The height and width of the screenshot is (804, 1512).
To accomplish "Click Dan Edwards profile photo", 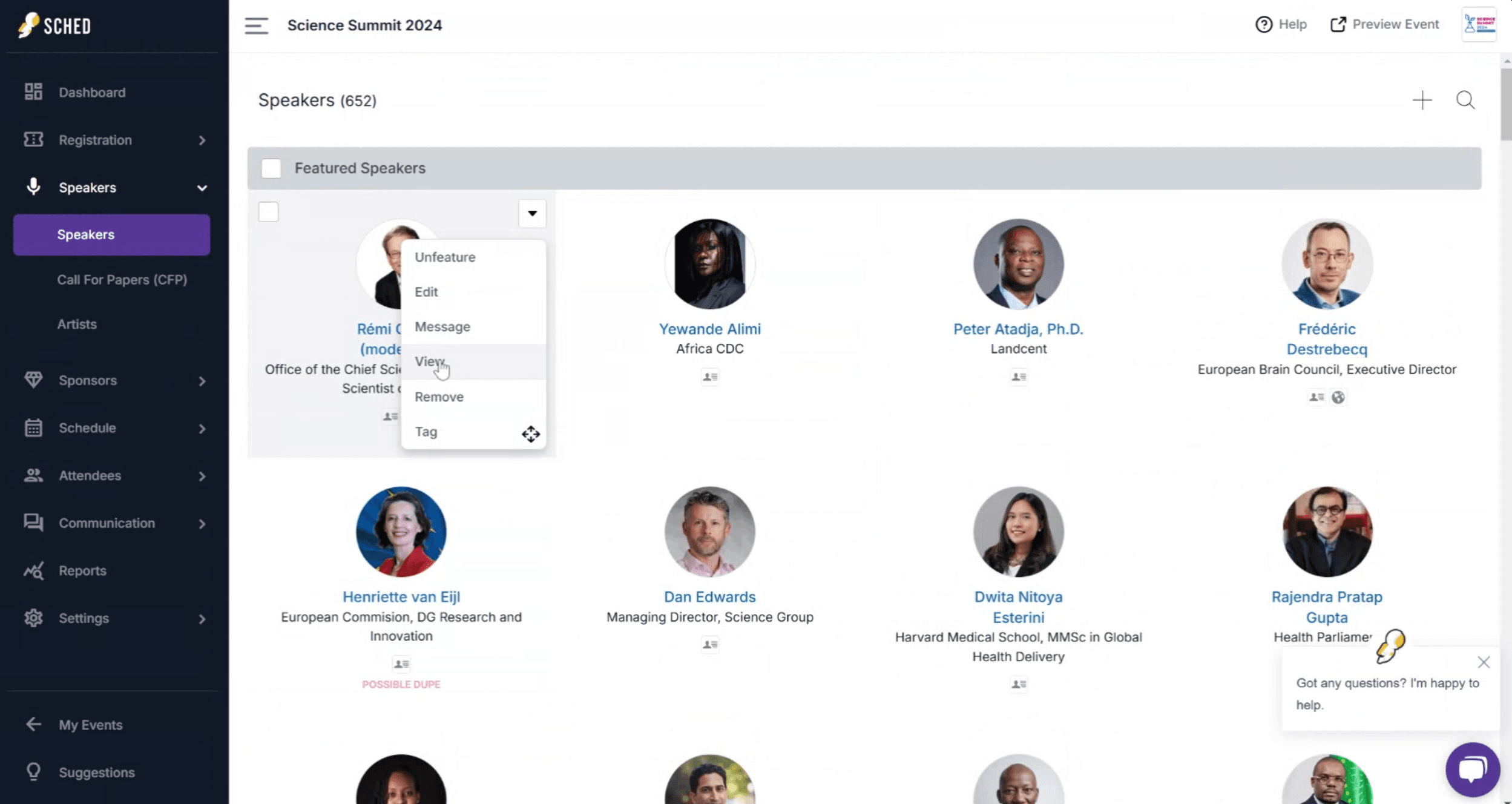I will [x=709, y=532].
